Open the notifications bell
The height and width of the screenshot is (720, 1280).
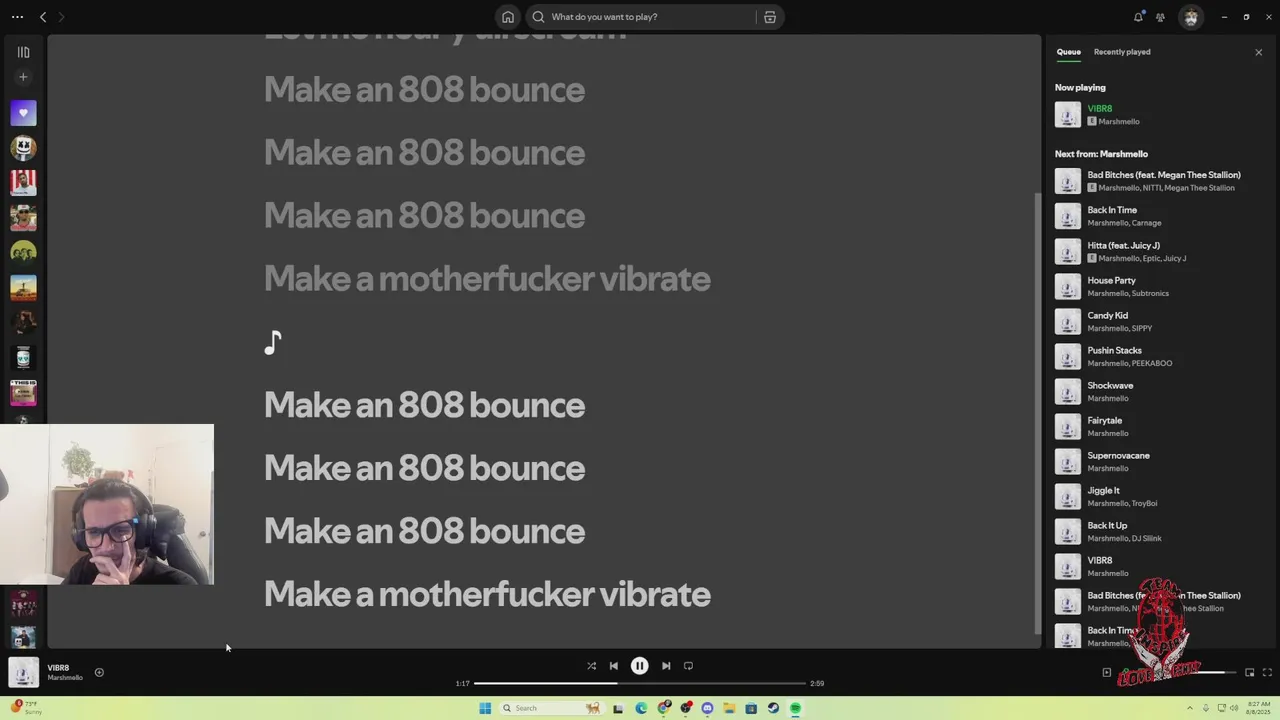[1138, 17]
